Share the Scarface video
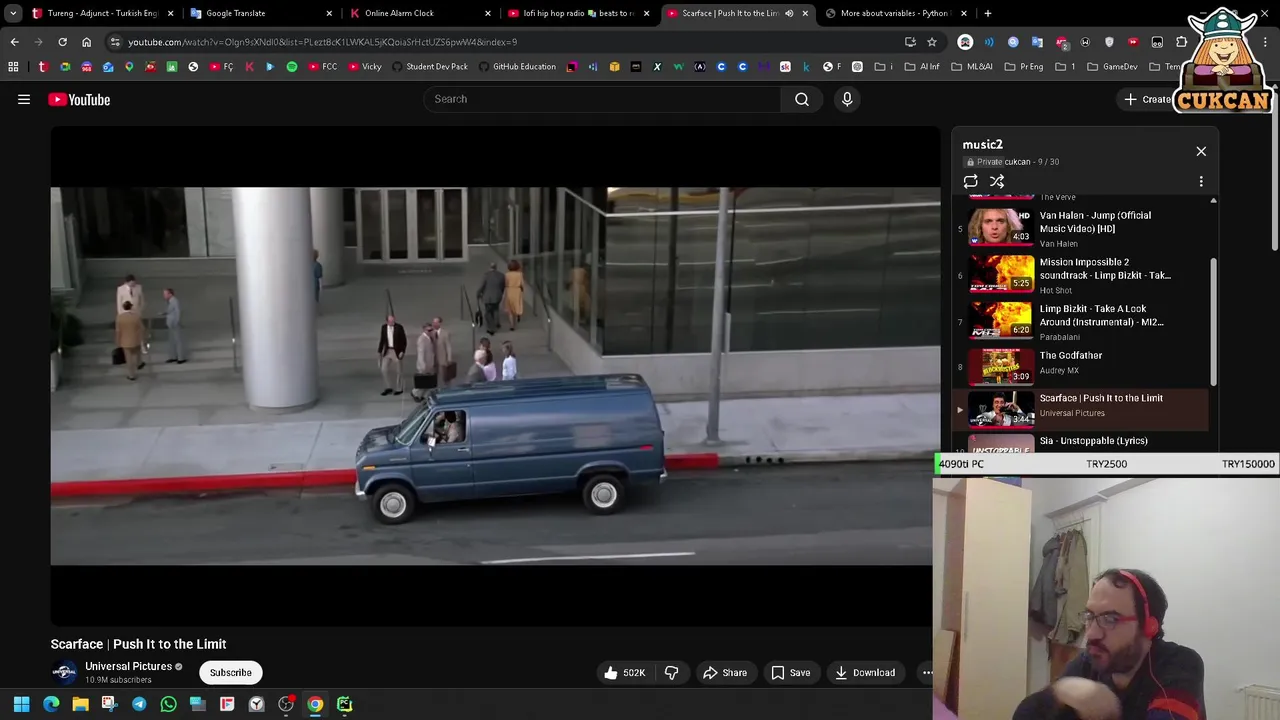The image size is (1280, 720). [x=725, y=673]
